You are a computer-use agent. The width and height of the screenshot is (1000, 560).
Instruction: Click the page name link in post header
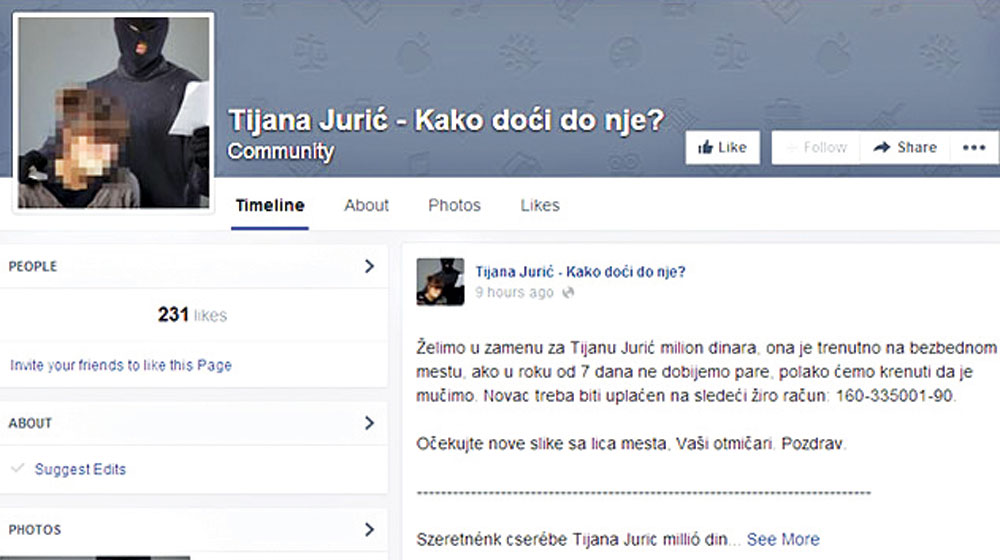[x=580, y=271]
